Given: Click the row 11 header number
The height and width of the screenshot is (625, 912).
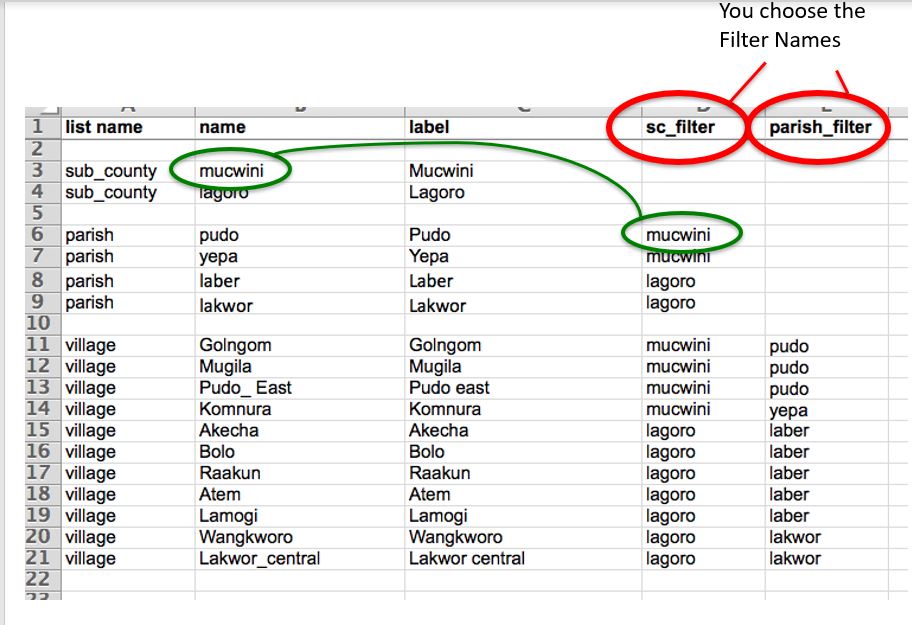Looking at the screenshot, I should (x=38, y=346).
